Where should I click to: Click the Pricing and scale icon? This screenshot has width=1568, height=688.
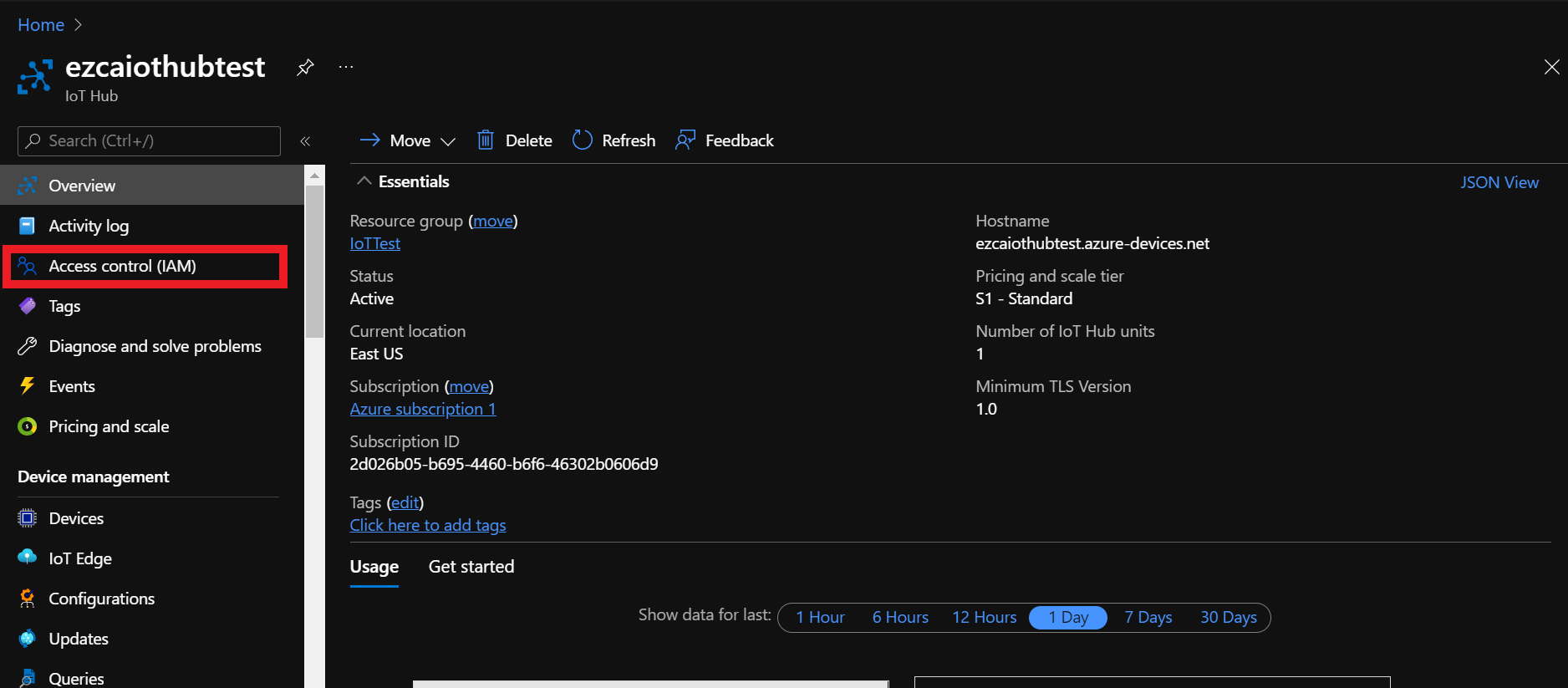click(28, 426)
